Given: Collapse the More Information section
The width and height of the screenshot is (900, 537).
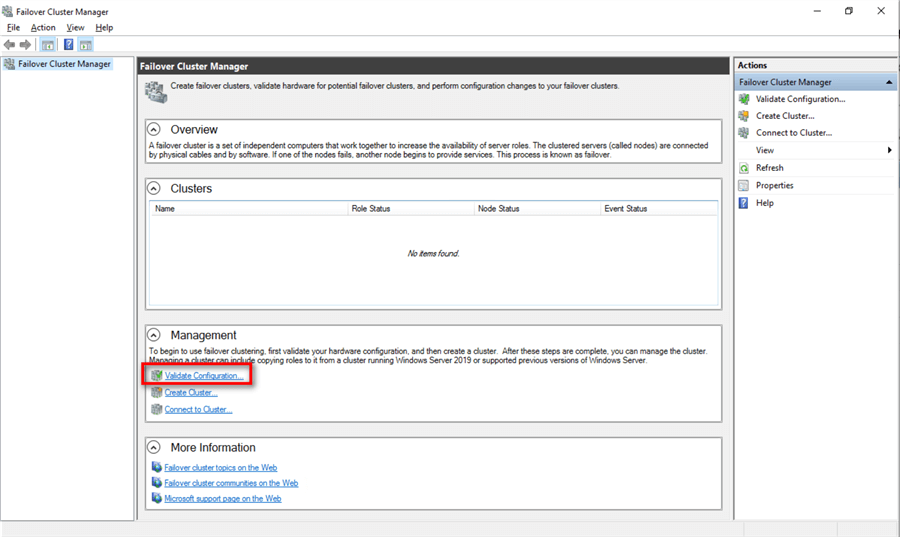Looking at the screenshot, I should [x=154, y=447].
